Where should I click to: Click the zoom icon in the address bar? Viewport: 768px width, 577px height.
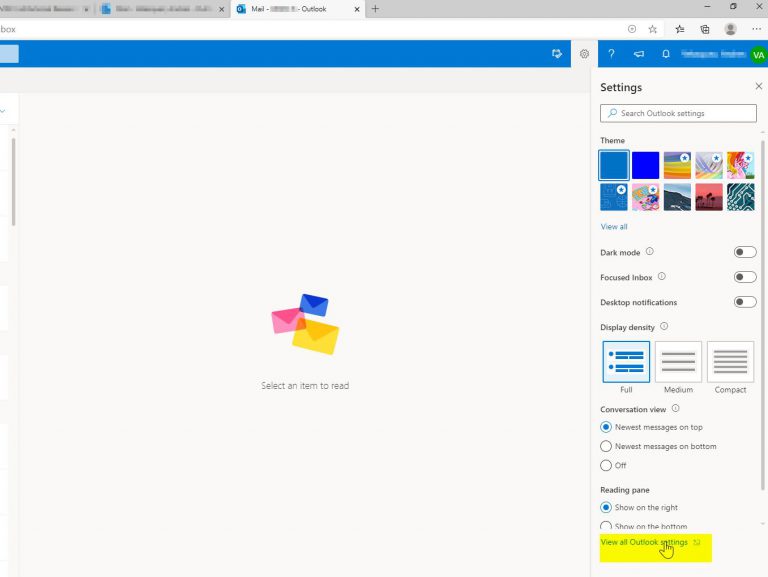(x=632, y=29)
